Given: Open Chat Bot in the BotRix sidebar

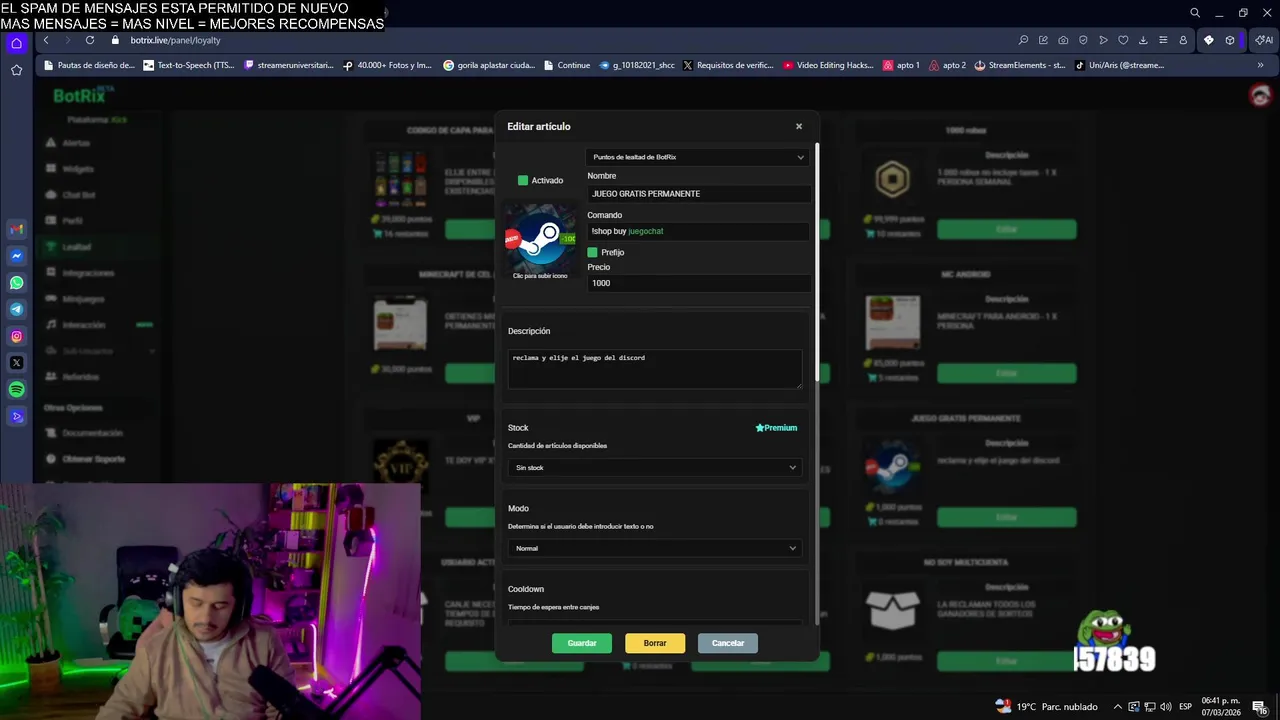Looking at the screenshot, I should pos(78,195).
